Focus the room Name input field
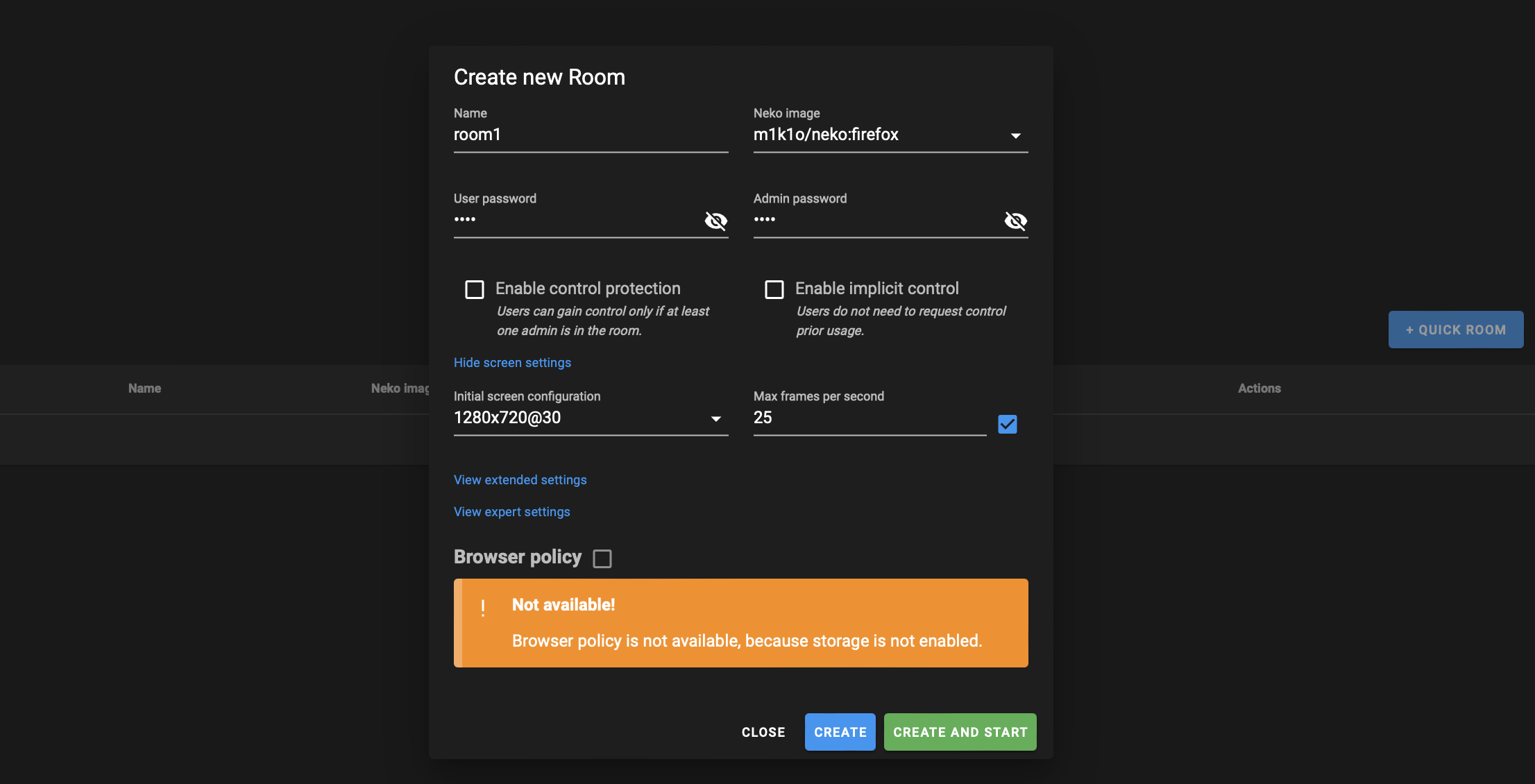Image resolution: width=1535 pixels, height=784 pixels. click(591, 135)
